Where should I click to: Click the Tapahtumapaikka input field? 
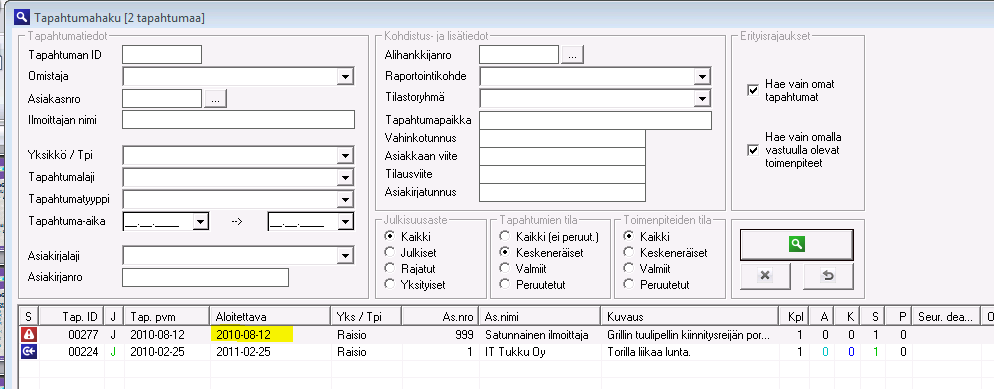point(596,120)
